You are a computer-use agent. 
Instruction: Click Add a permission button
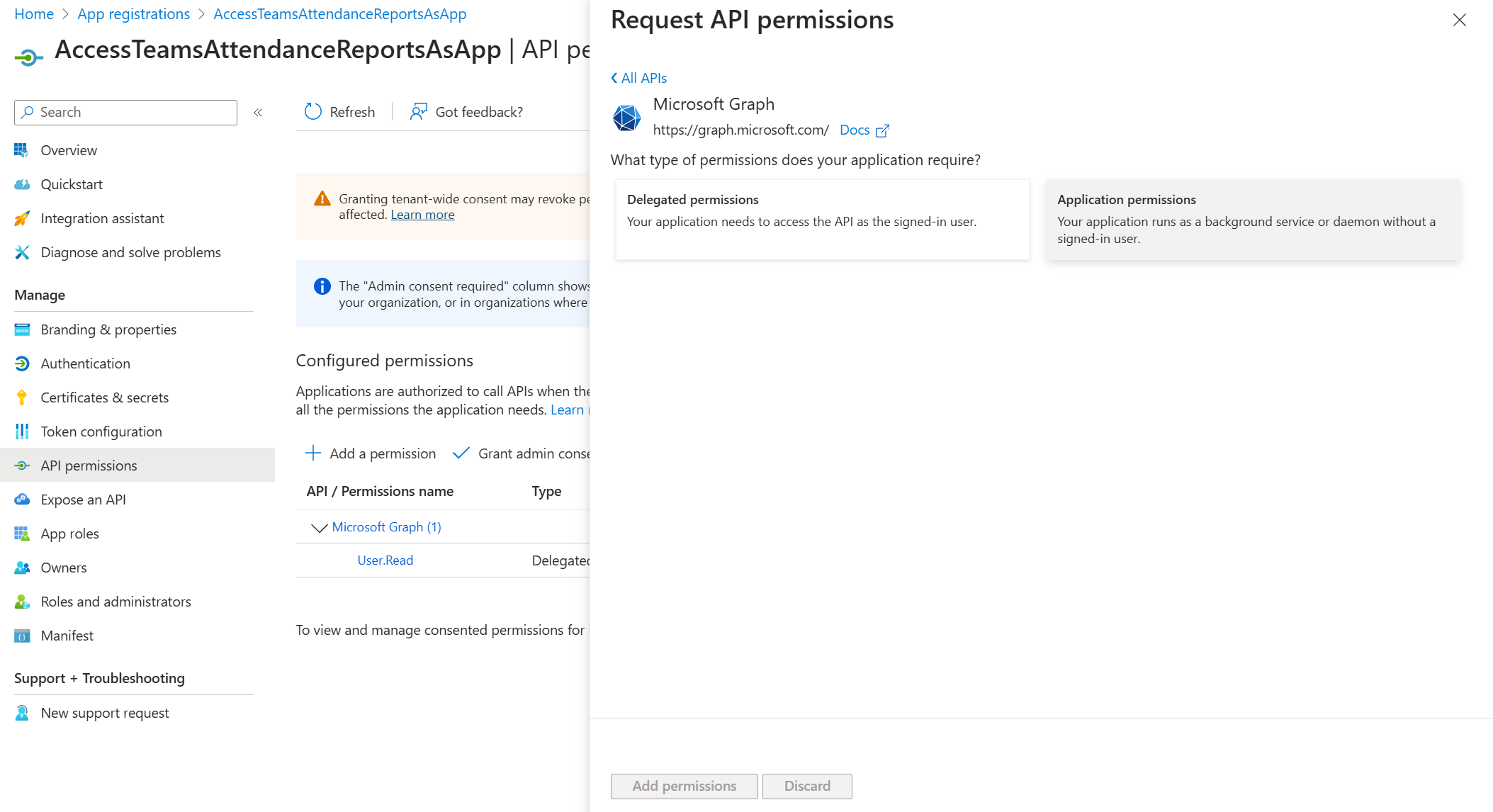pyautogui.click(x=371, y=453)
